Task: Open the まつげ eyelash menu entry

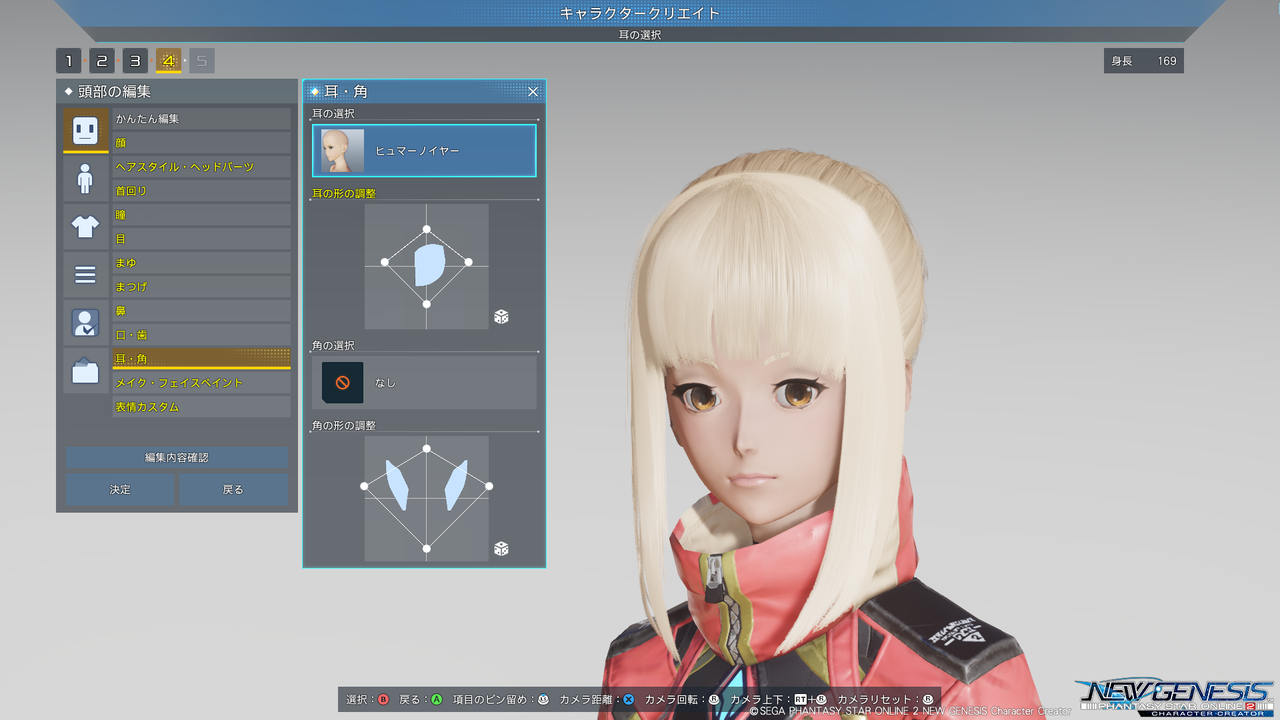Action: [201, 287]
